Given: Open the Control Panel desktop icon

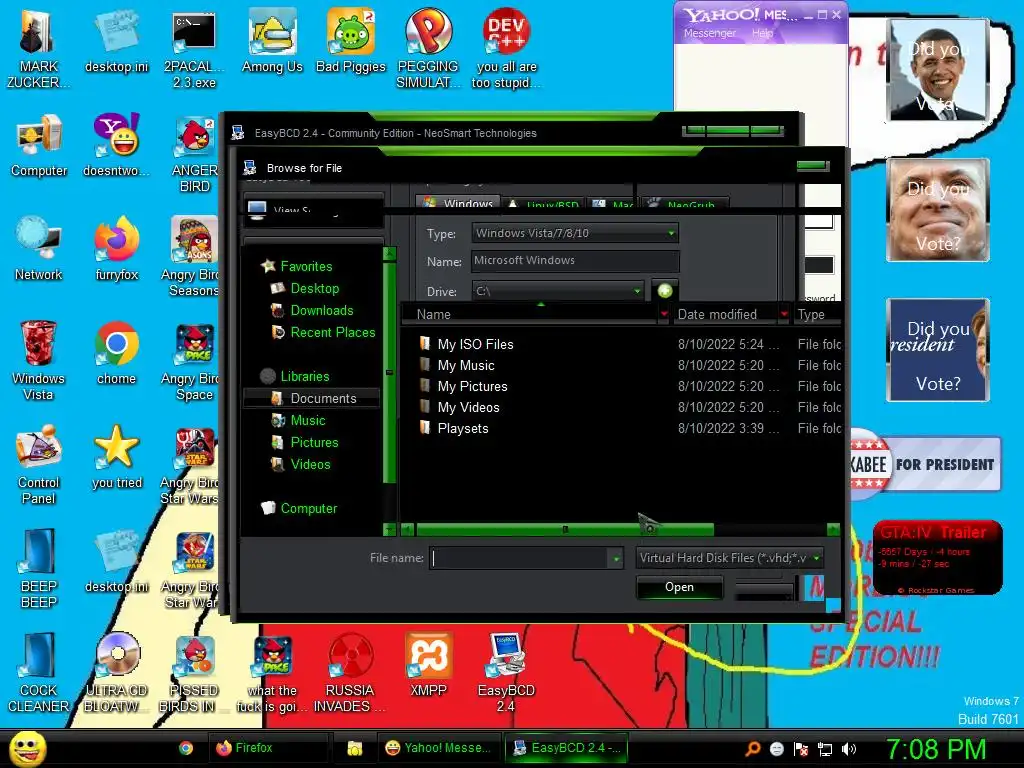Looking at the screenshot, I should click(x=39, y=464).
